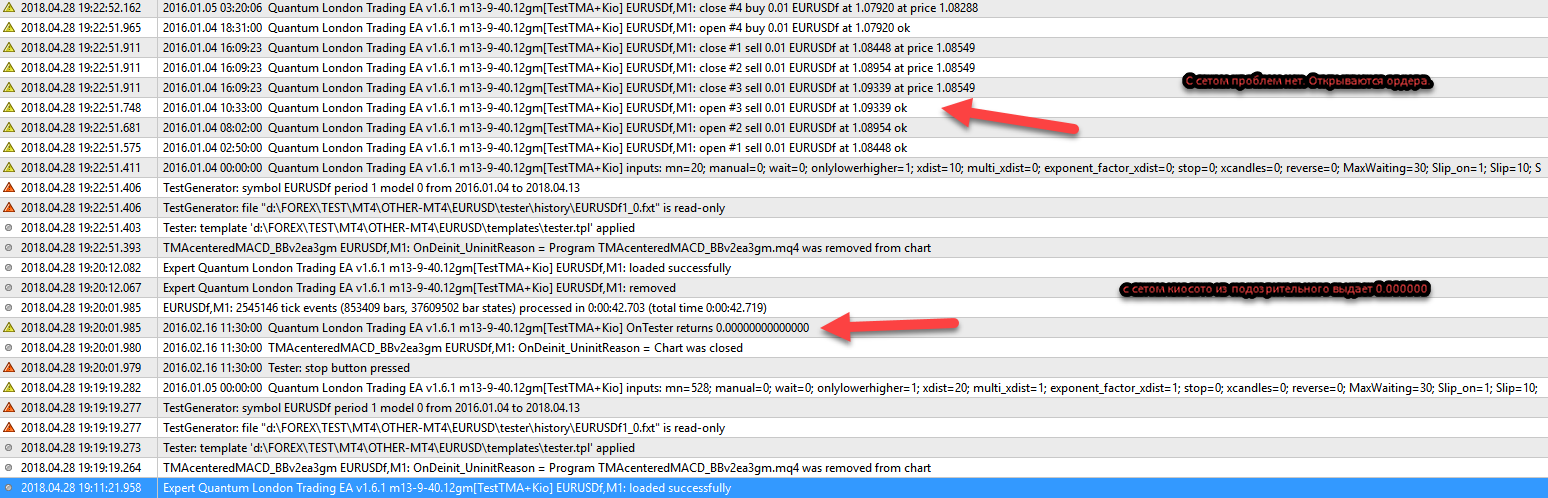Image resolution: width=1548 pixels, height=498 pixels.
Task: Click the info icon beside '2545146 tick events' entry
Action: 9,307
